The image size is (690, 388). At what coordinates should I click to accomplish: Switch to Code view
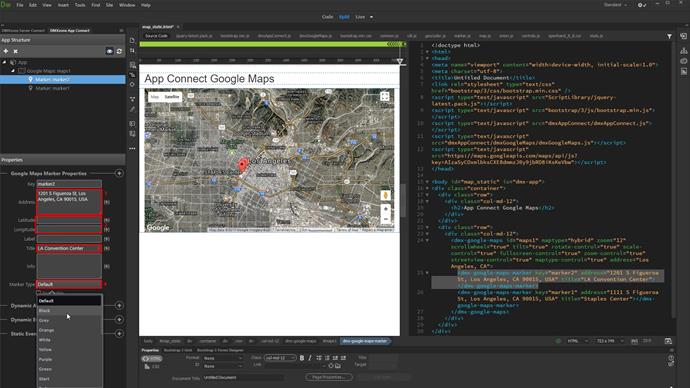click(x=327, y=17)
